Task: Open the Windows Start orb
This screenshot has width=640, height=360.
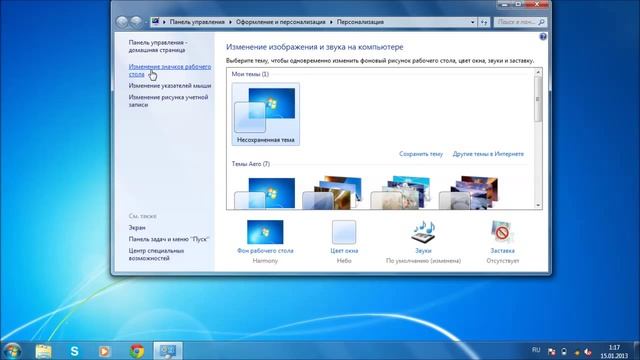Action: click(x=12, y=351)
